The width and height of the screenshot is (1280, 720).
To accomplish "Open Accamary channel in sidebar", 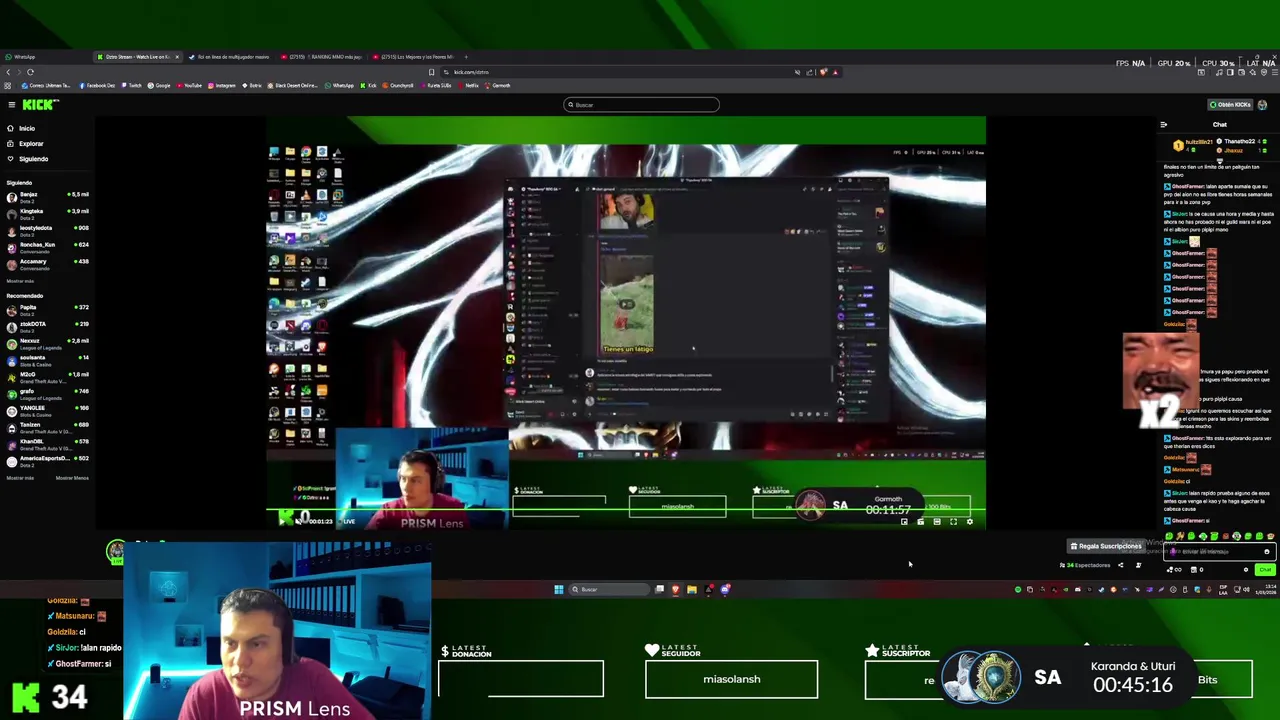I will pos(47,264).
